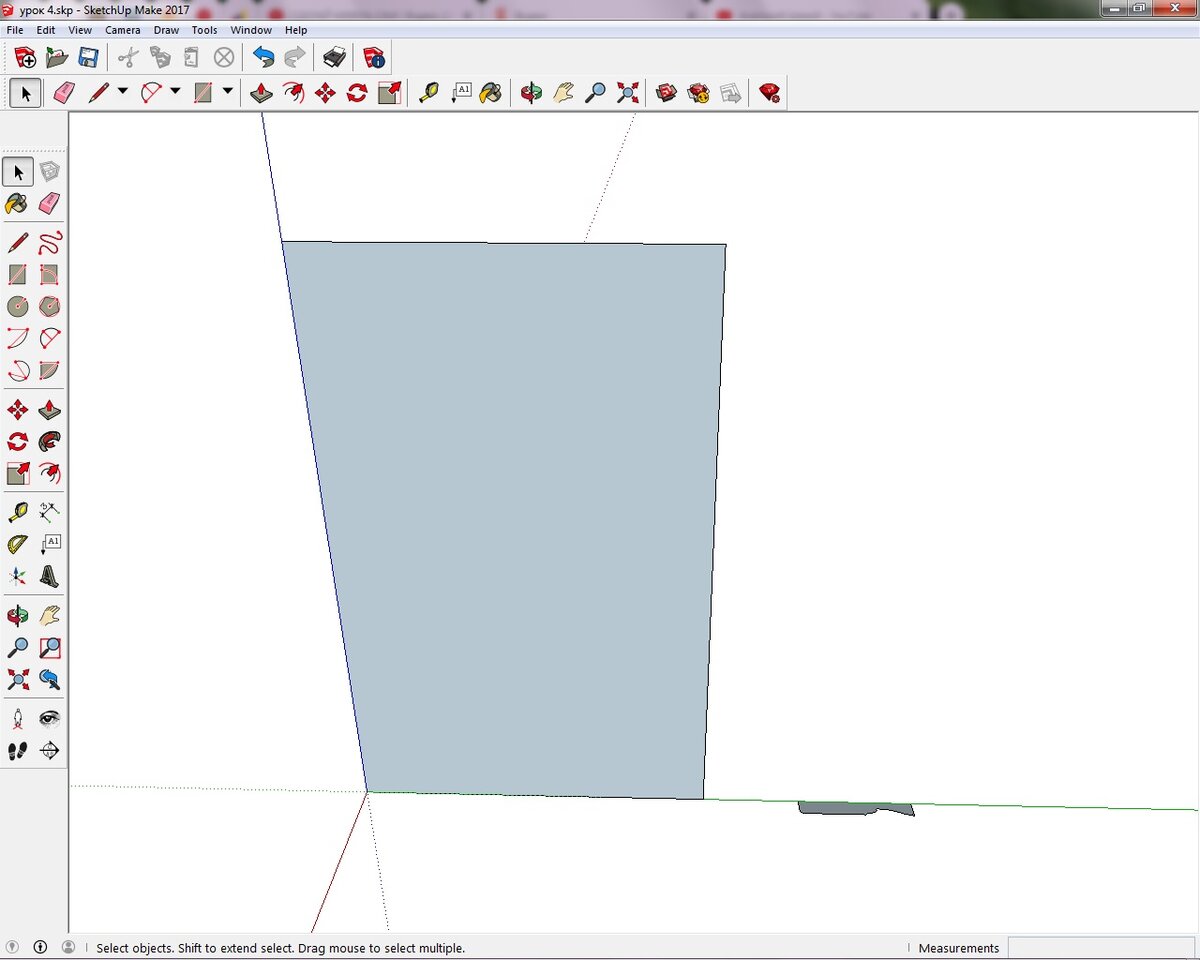Select Pan hand in the left tool palette

coord(49,615)
